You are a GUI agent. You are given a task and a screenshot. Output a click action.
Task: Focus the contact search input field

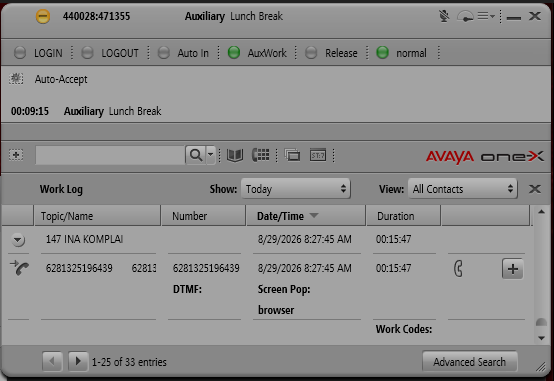coord(110,155)
